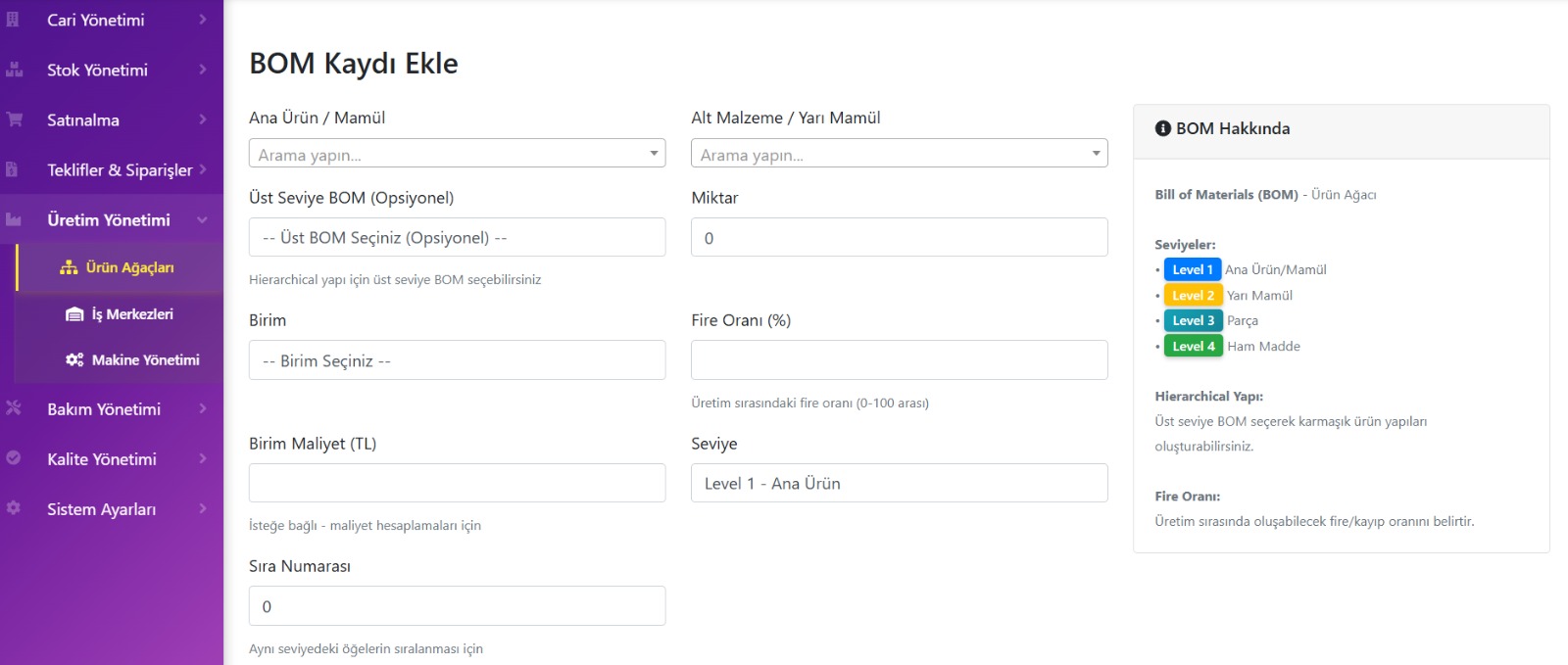Click the Satınalma shopping cart icon
This screenshot has width=1568, height=665.
[14, 119]
